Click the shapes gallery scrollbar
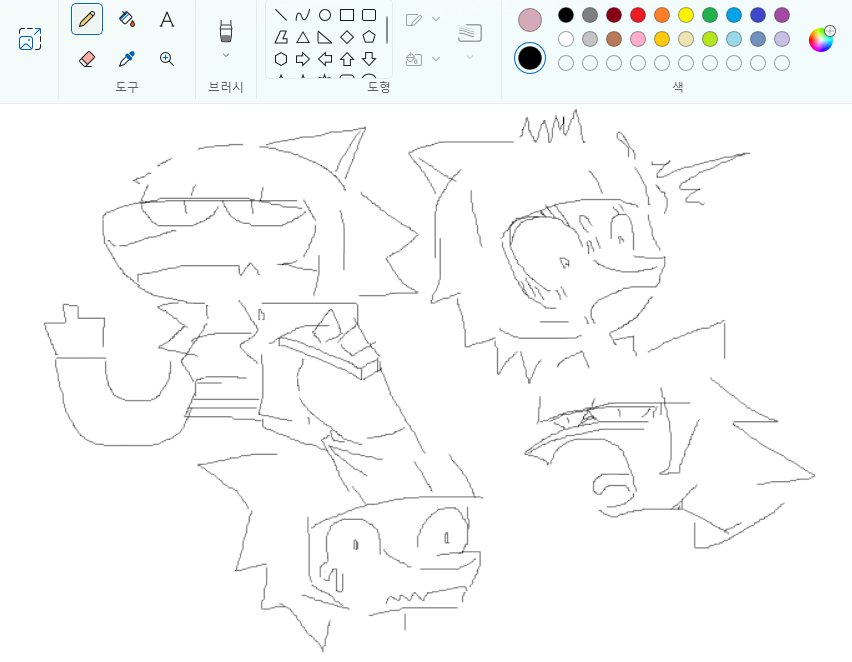 [387, 29]
